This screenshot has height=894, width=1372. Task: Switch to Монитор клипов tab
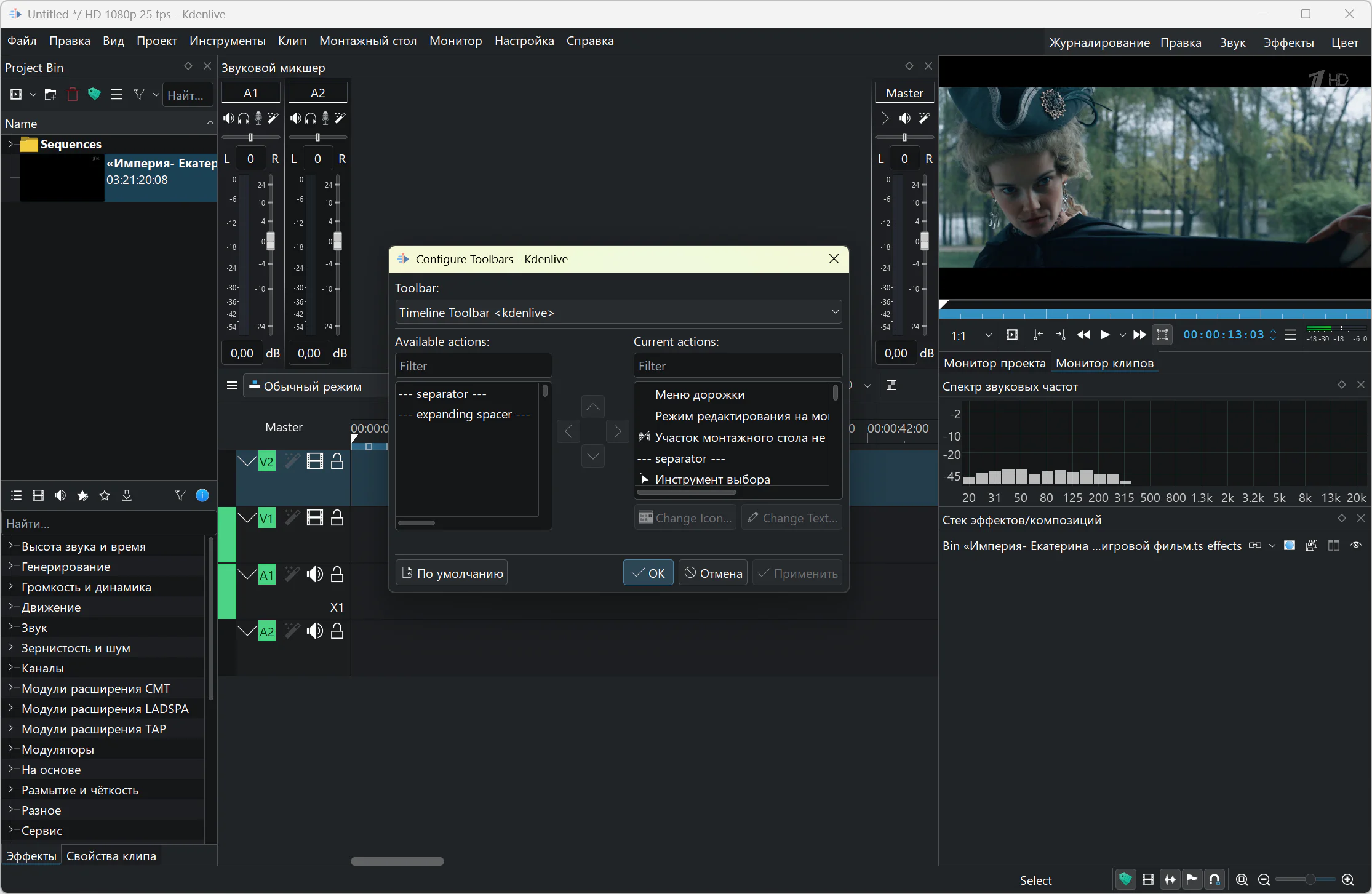[x=1104, y=363]
